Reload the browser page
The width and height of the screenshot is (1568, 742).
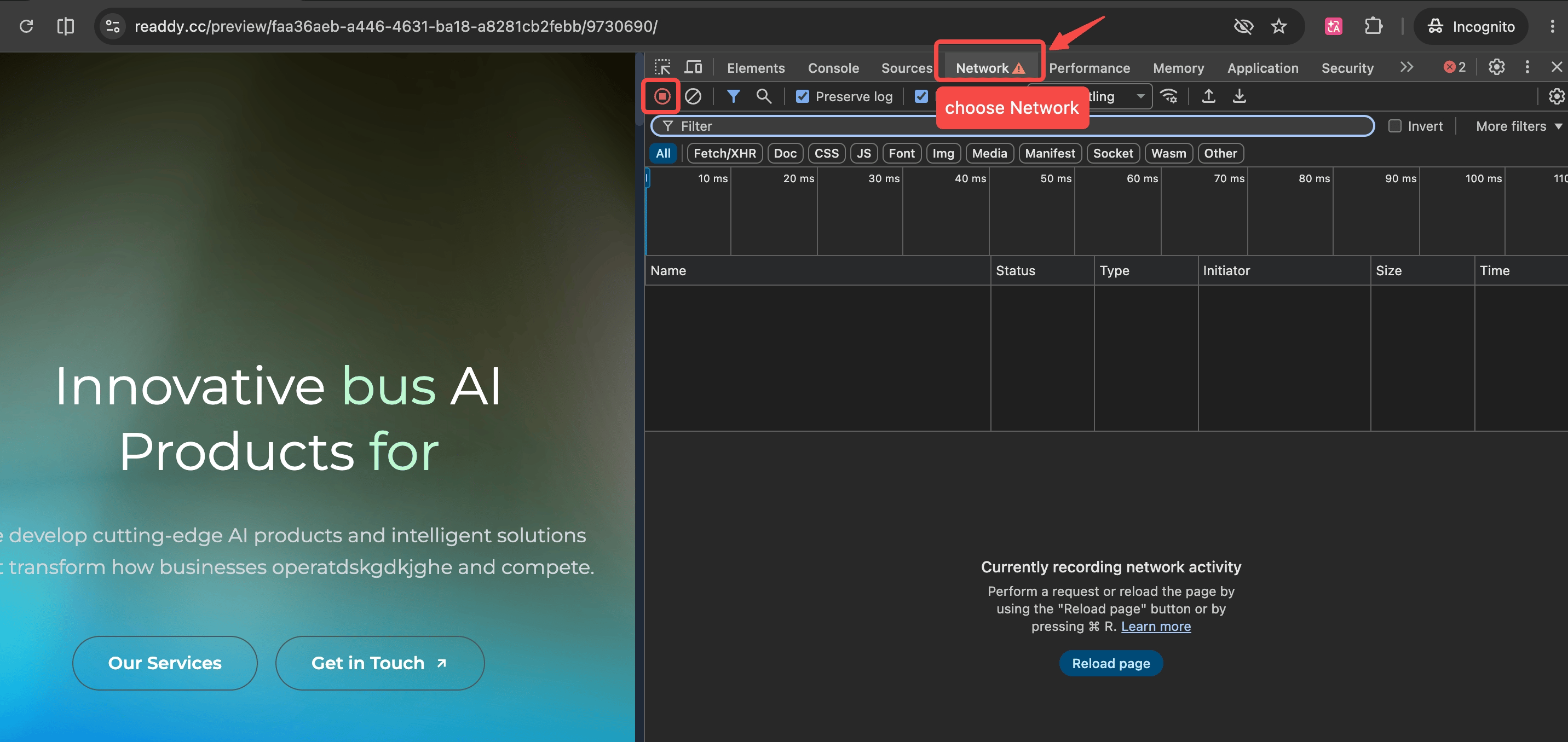(x=26, y=26)
